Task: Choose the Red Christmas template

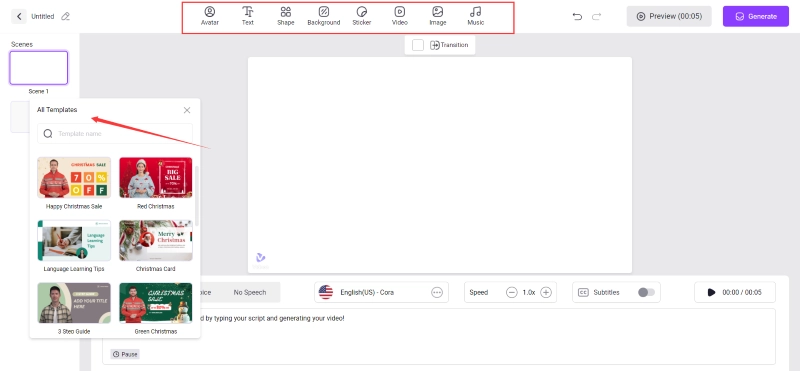Action: (156, 178)
